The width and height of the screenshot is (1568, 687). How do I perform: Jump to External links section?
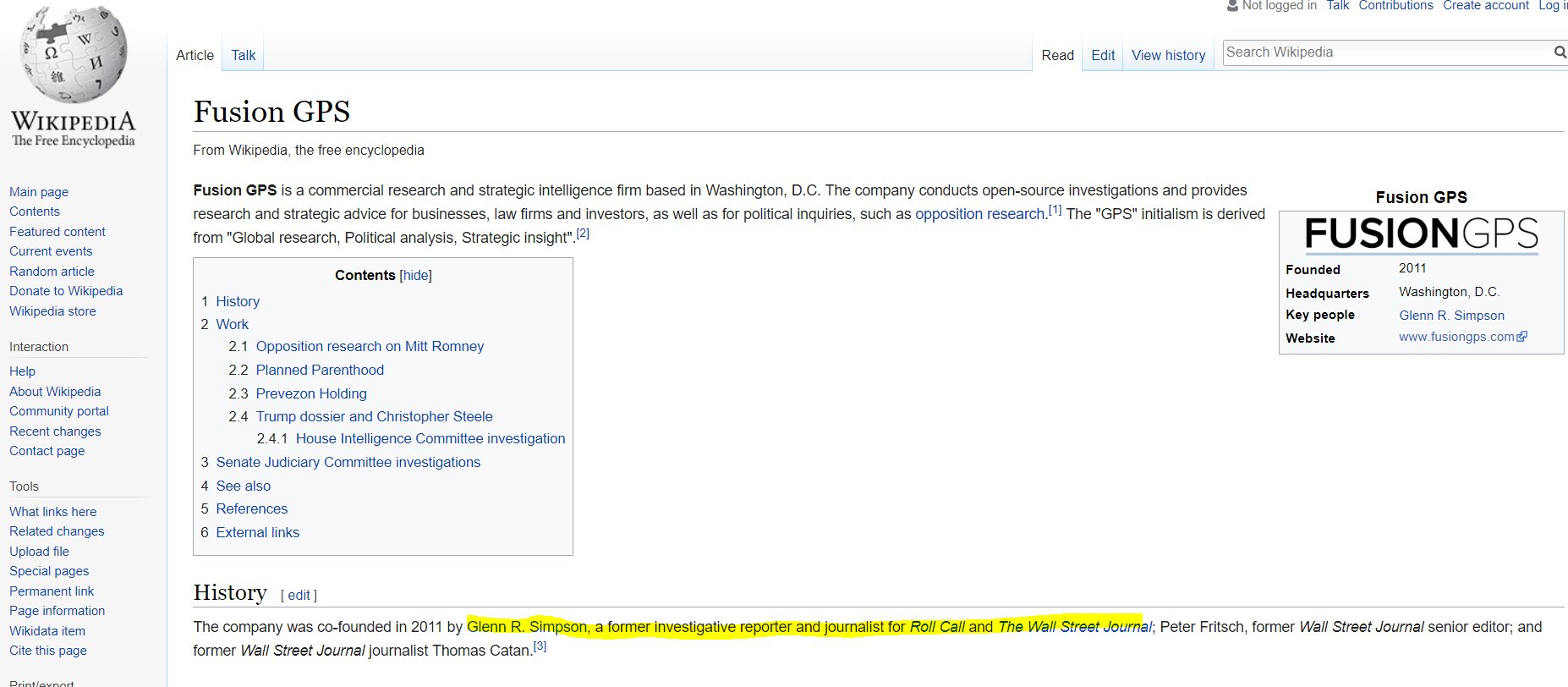click(257, 532)
